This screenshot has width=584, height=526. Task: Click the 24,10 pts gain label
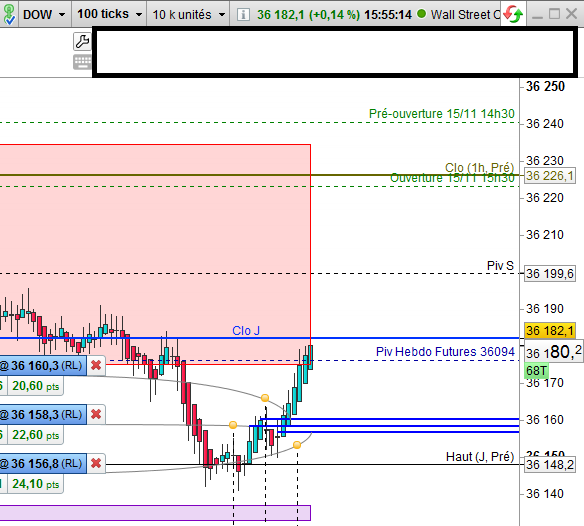35,484
